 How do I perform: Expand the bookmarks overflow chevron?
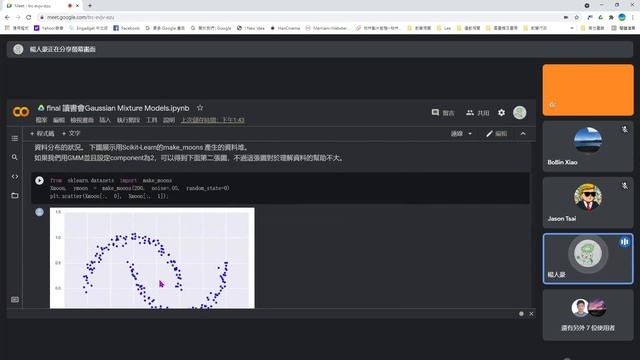(572, 28)
